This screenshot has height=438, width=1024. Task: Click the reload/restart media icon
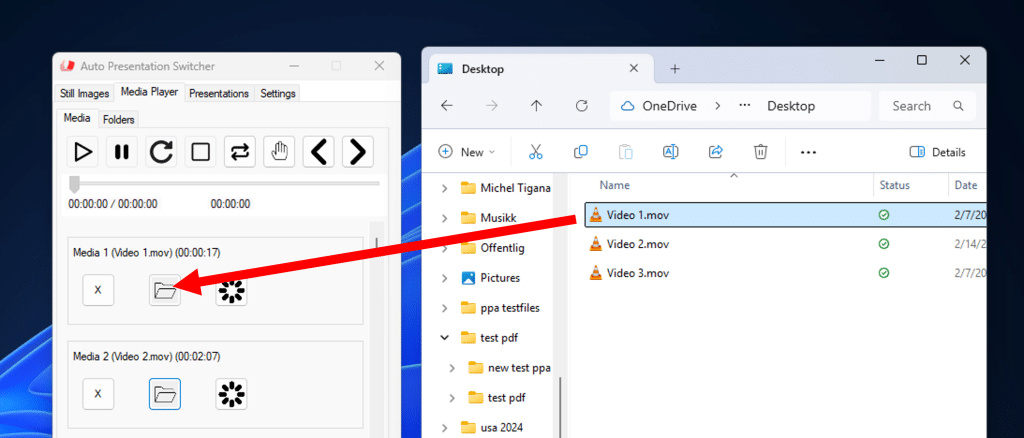coord(161,152)
